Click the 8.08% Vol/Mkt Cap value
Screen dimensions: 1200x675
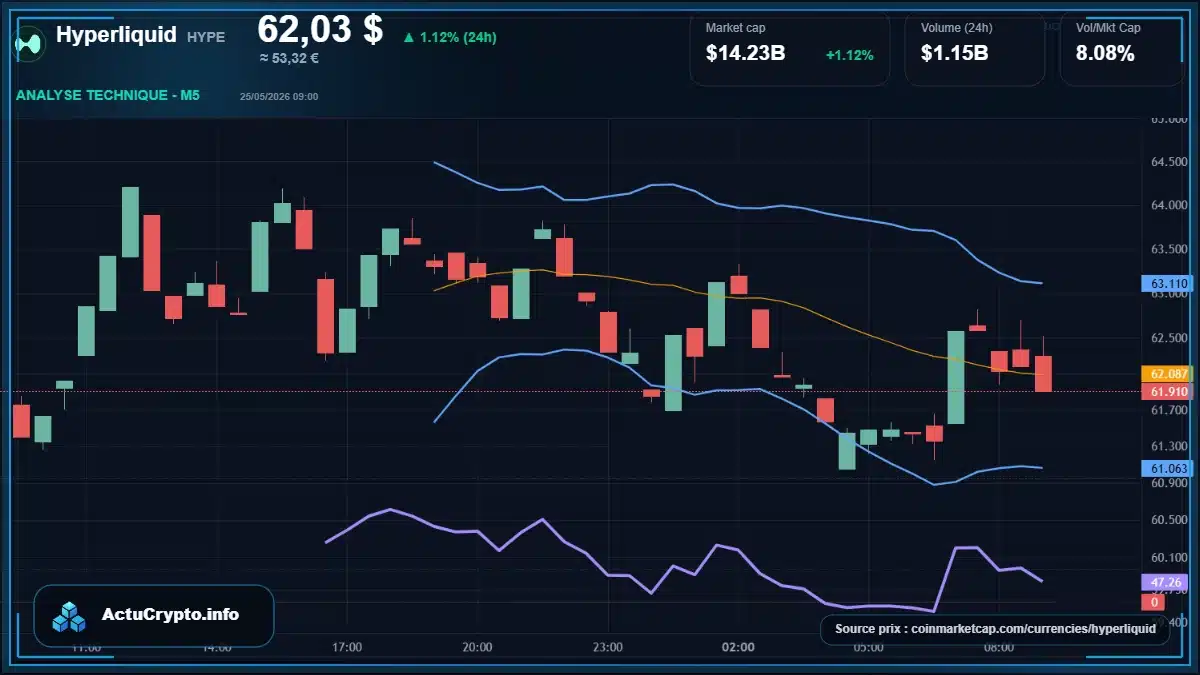point(1105,54)
